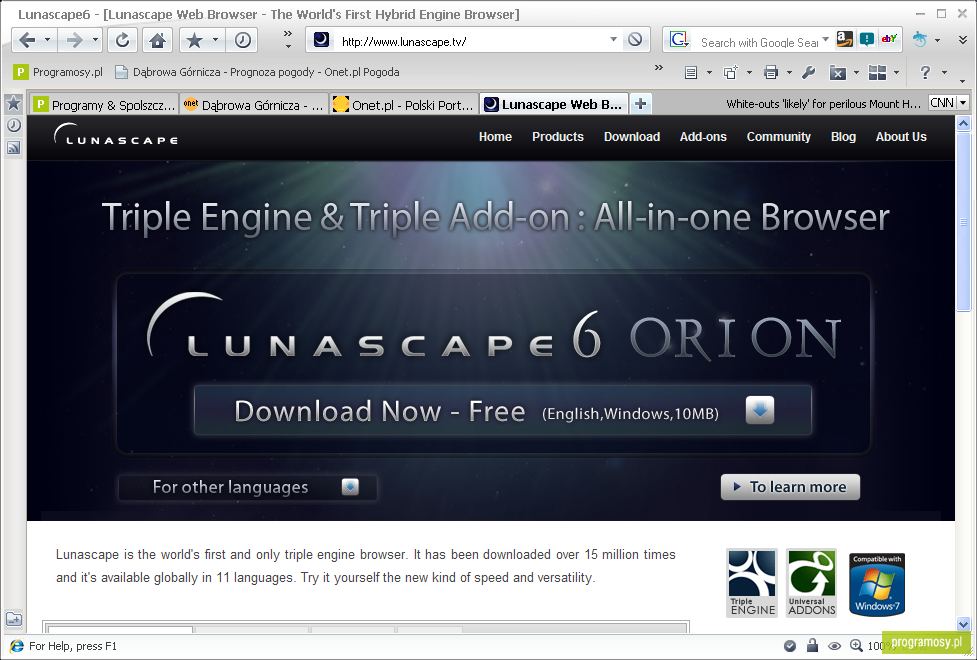The image size is (977, 660).
Task: Open a new tab with plus button
Action: pos(641,103)
